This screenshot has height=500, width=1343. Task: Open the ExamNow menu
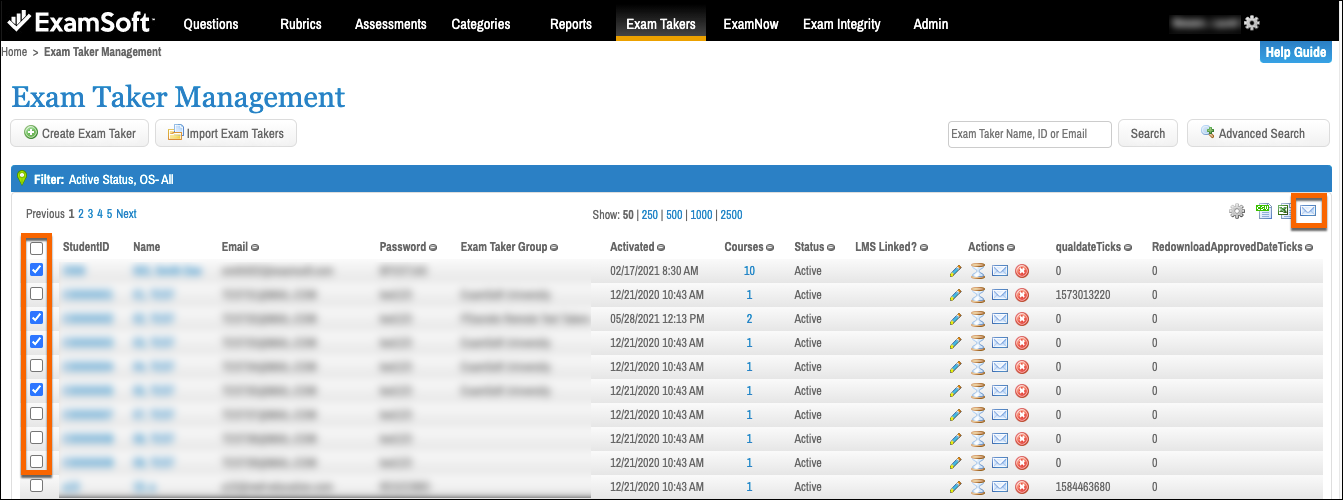(751, 24)
